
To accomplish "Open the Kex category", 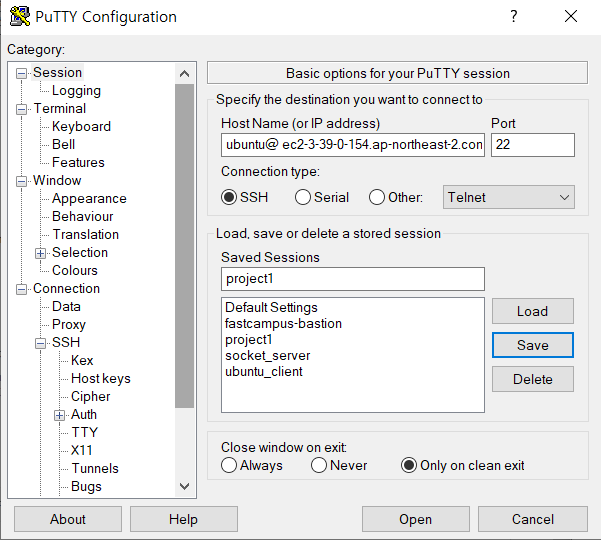I will [82, 360].
